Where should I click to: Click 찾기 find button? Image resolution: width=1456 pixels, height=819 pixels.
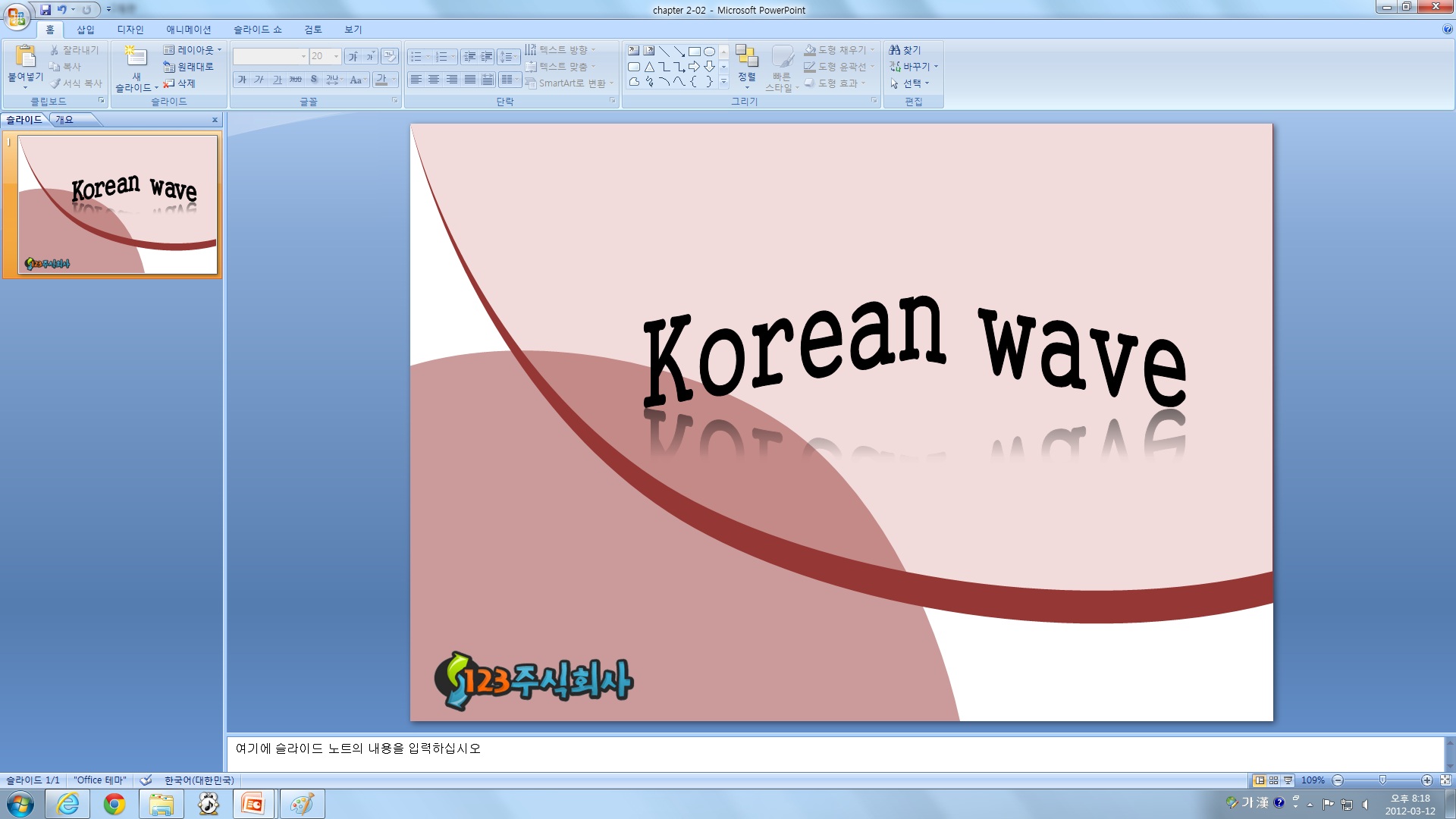point(905,50)
